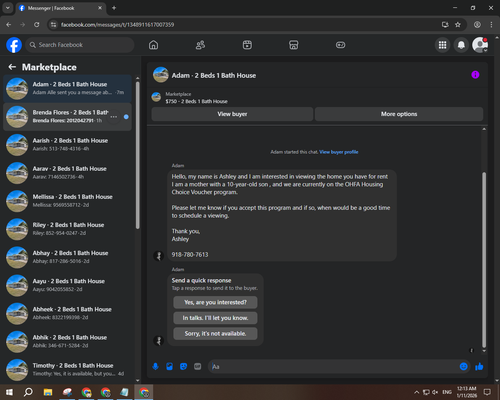The height and width of the screenshot is (400, 500).
Task: Click the Aa message input field
Action: (x=333, y=367)
